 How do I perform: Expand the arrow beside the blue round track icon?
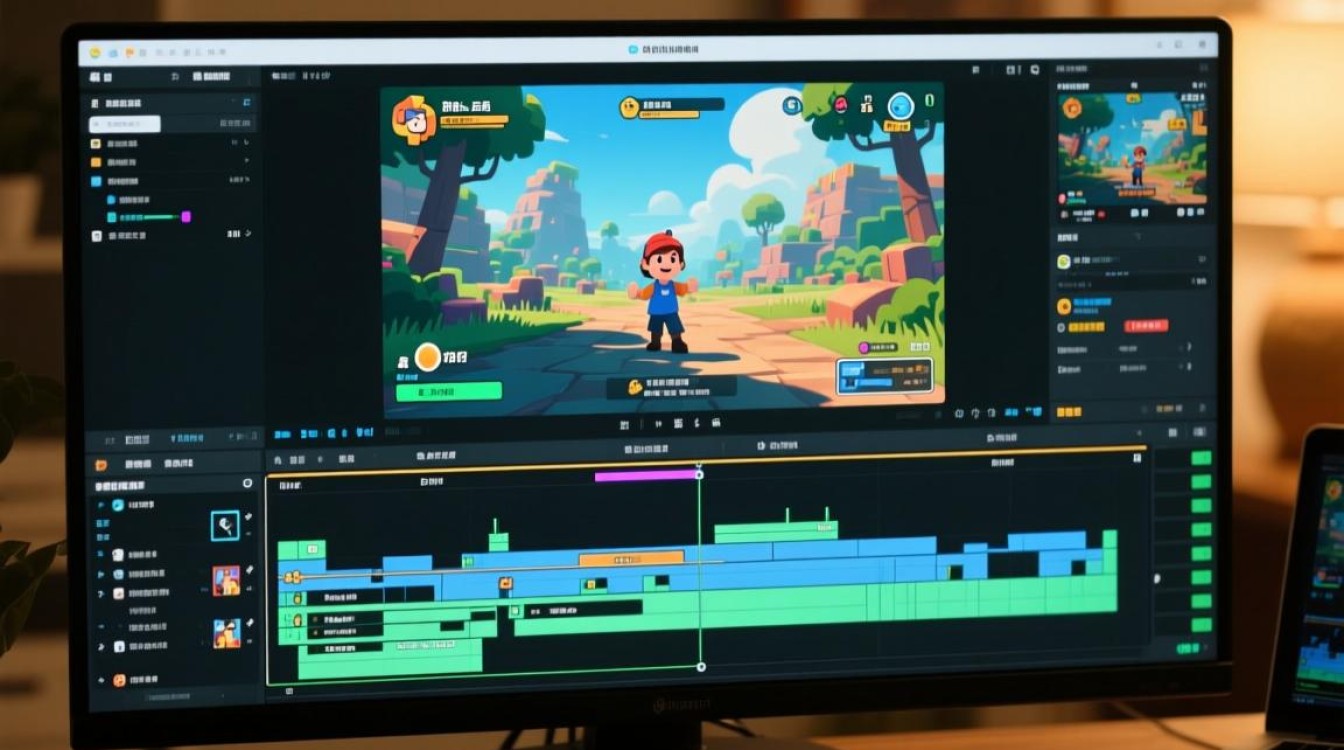[x=100, y=506]
